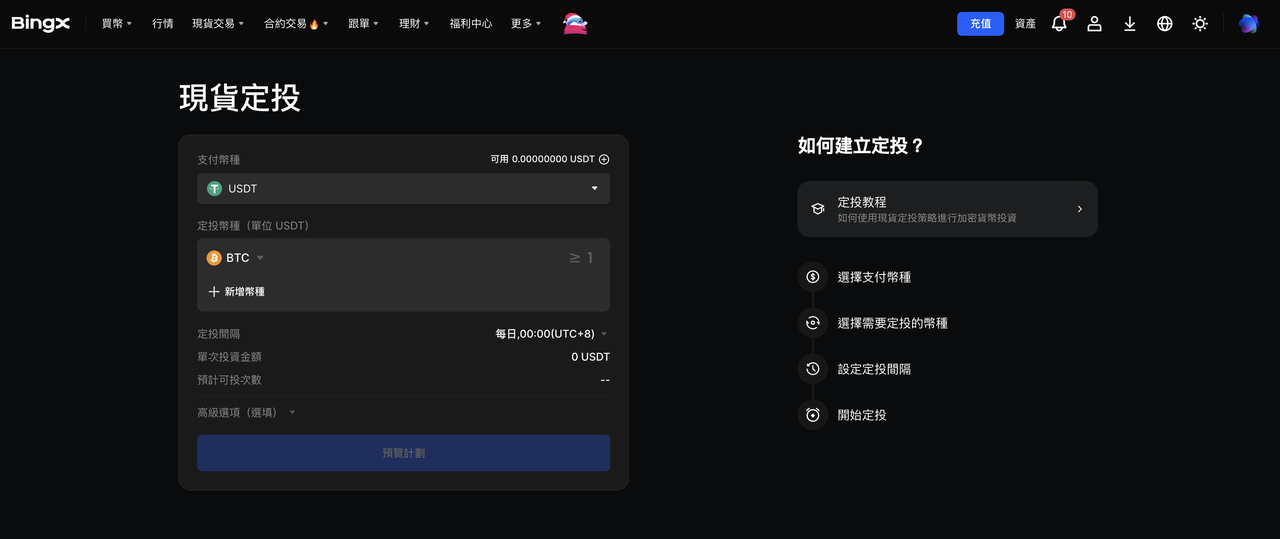Click the colorful avatar icon in header
The height and width of the screenshot is (539, 1280).
click(x=1248, y=23)
